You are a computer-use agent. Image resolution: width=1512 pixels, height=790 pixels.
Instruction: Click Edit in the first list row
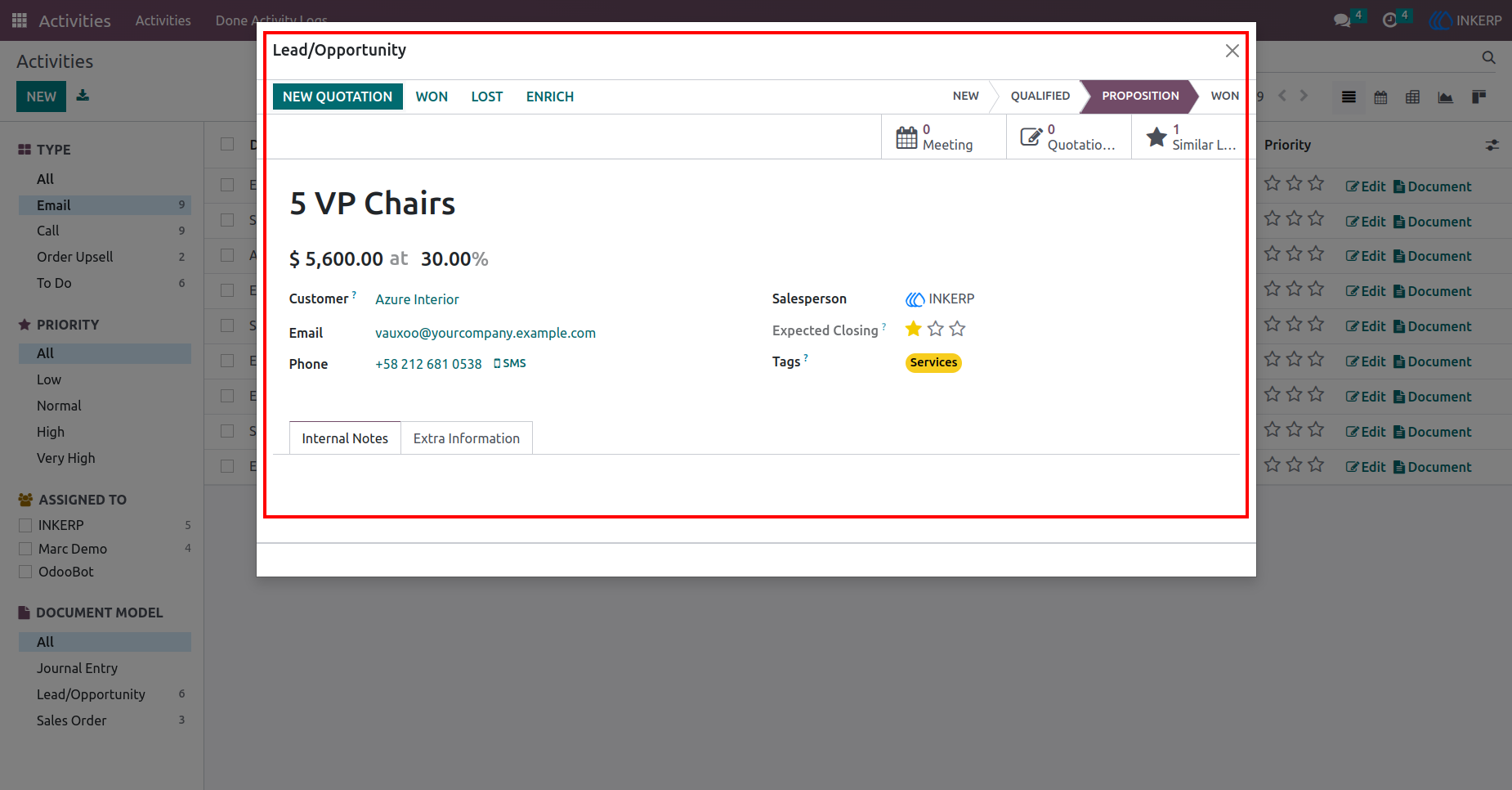(1366, 186)
